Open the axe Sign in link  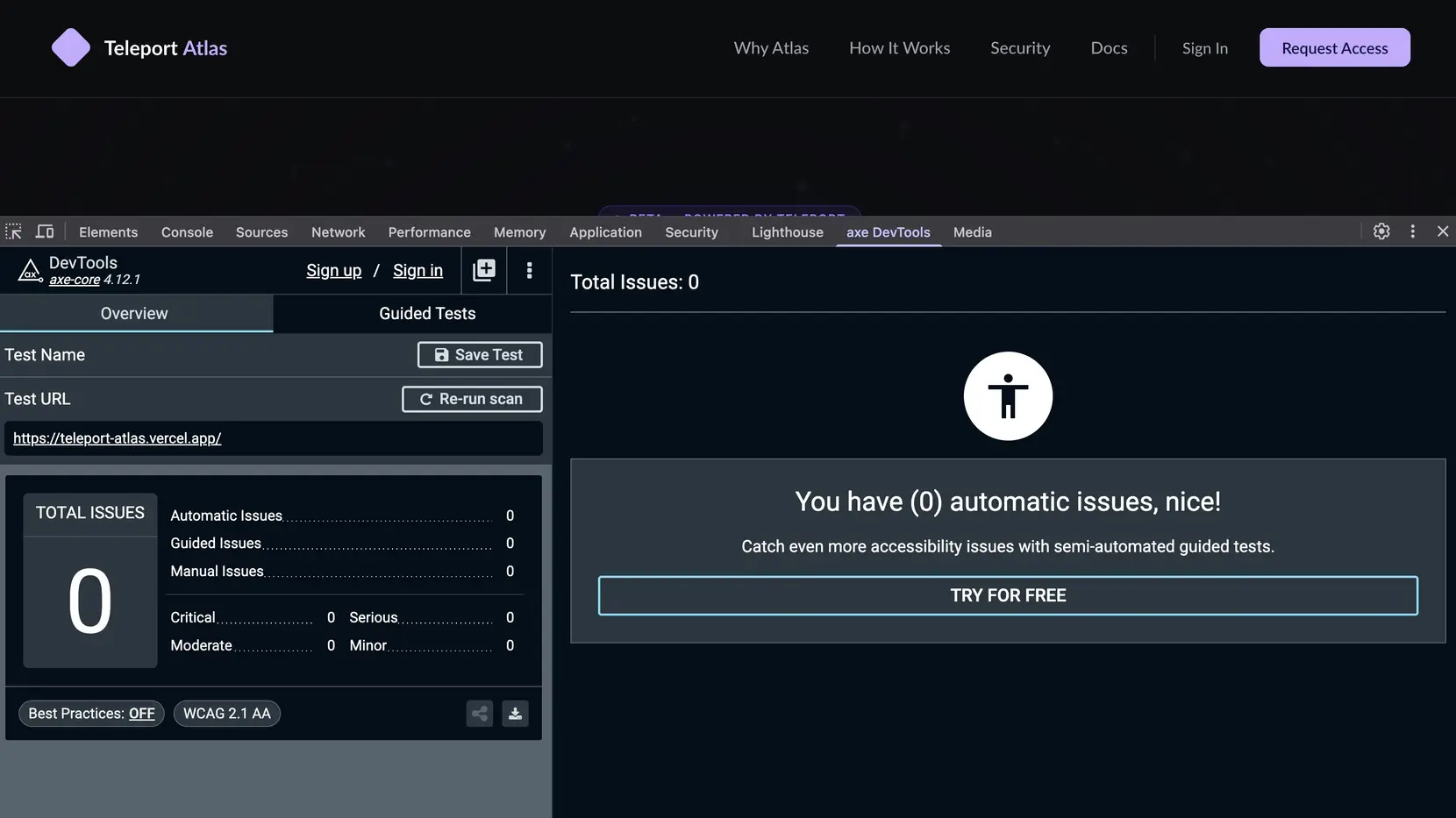click(x=418, y=271)
